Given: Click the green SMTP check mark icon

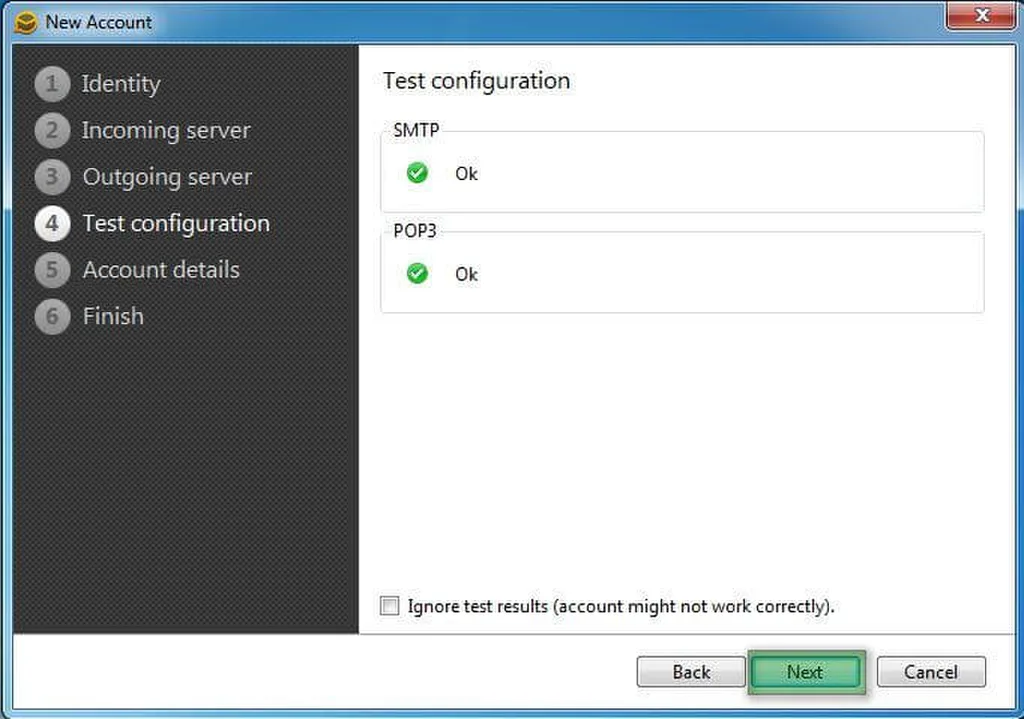Looking at the screenshot, I should 417,173.
